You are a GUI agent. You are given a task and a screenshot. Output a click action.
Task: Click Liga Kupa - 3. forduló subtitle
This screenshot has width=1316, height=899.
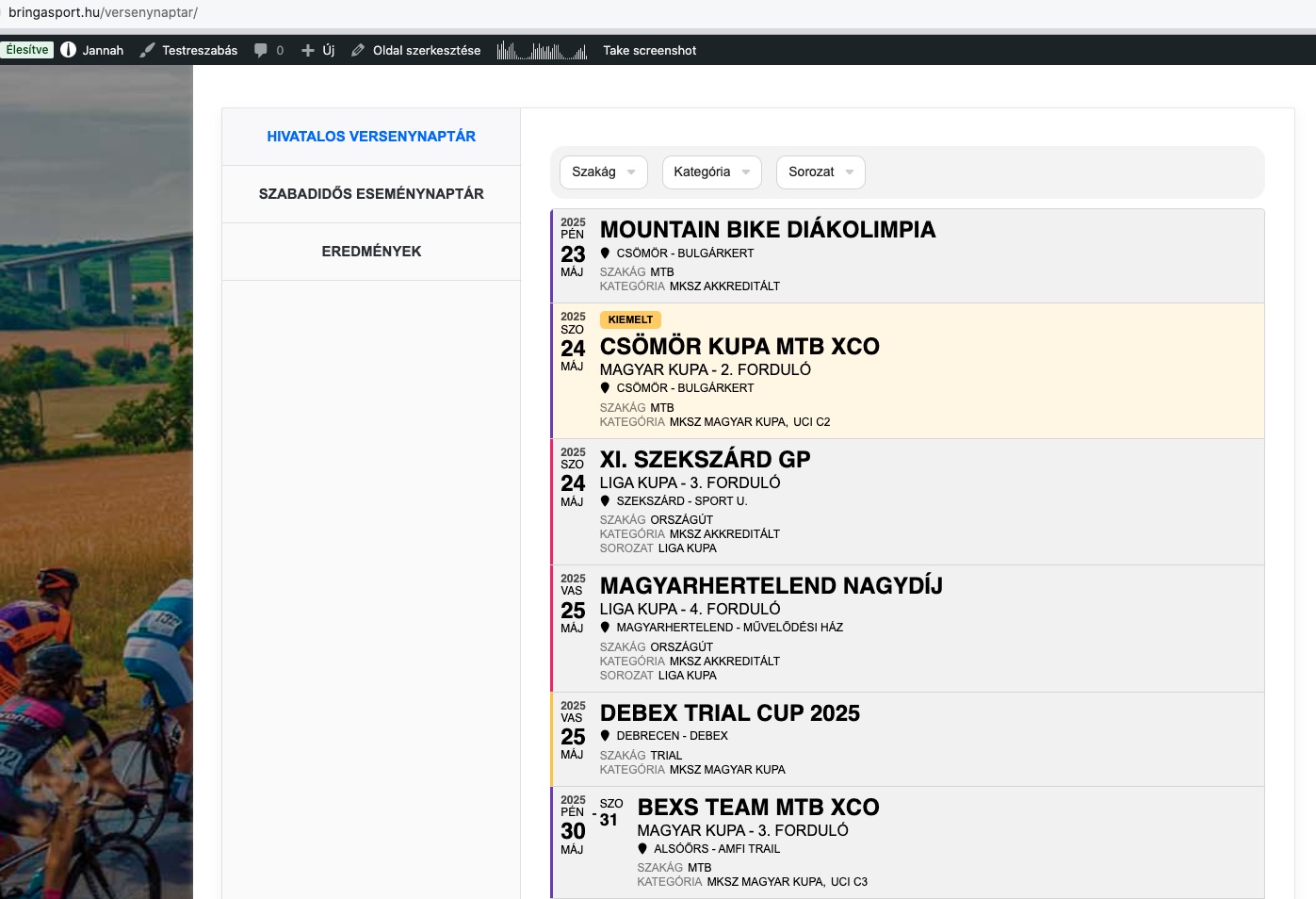tap(690, 482)
